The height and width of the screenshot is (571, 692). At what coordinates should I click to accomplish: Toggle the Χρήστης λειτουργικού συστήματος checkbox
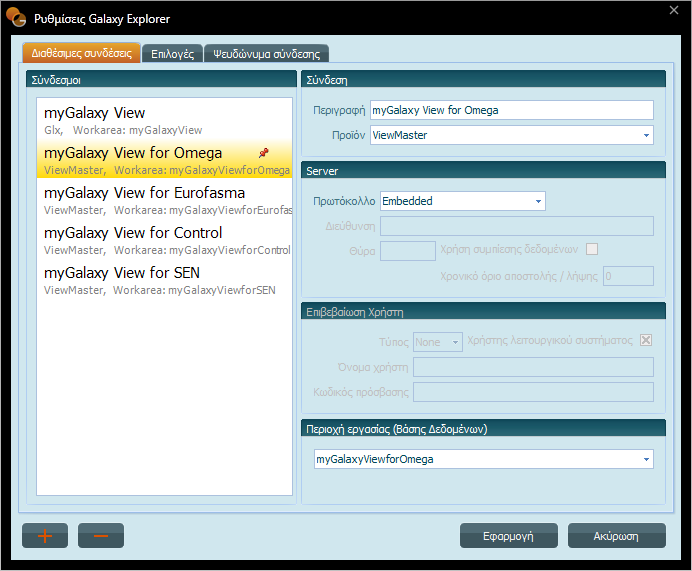pos(646,340)
